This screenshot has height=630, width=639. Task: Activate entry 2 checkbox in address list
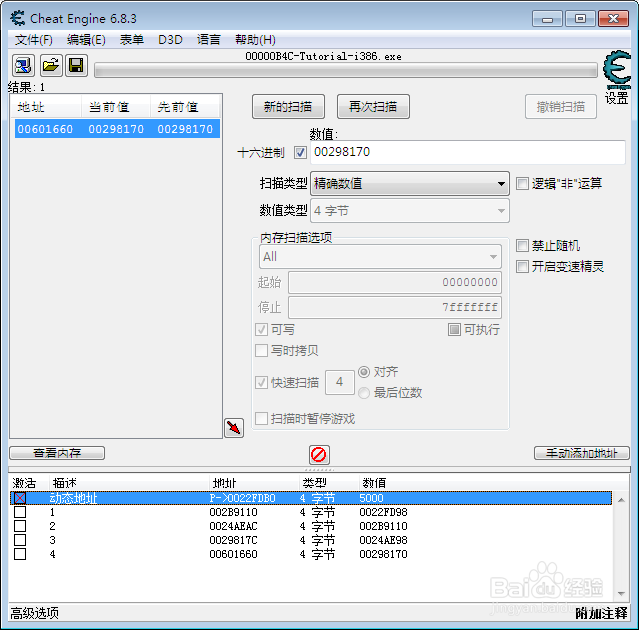click(20, 526)
